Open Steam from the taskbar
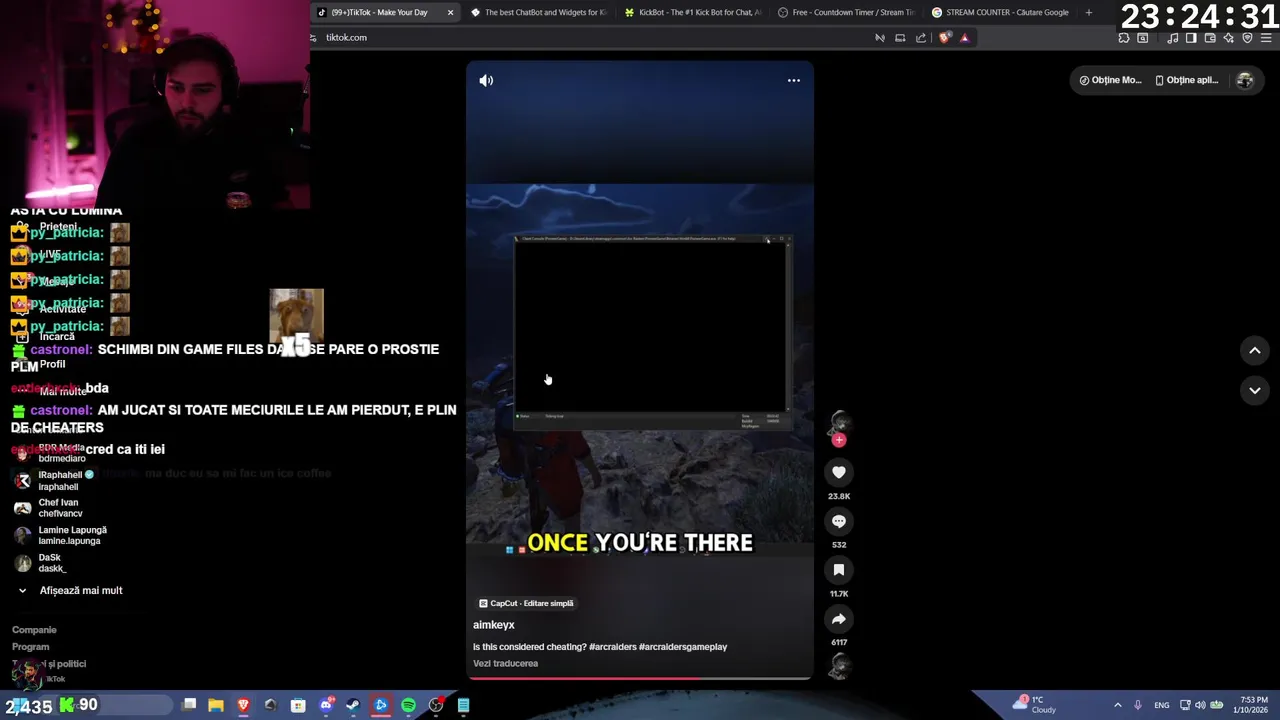 pyautogui.click(x=353, y=706)
